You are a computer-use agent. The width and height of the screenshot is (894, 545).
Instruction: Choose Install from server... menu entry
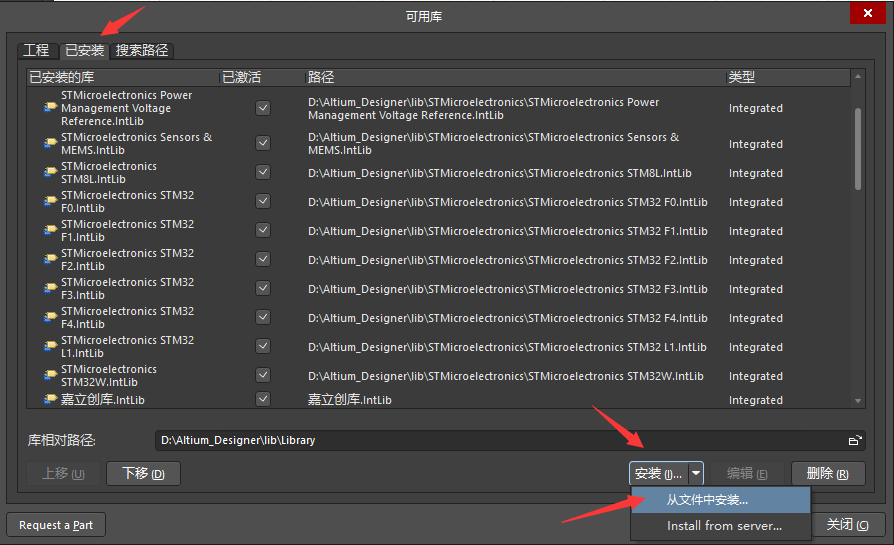pos(721,526)
